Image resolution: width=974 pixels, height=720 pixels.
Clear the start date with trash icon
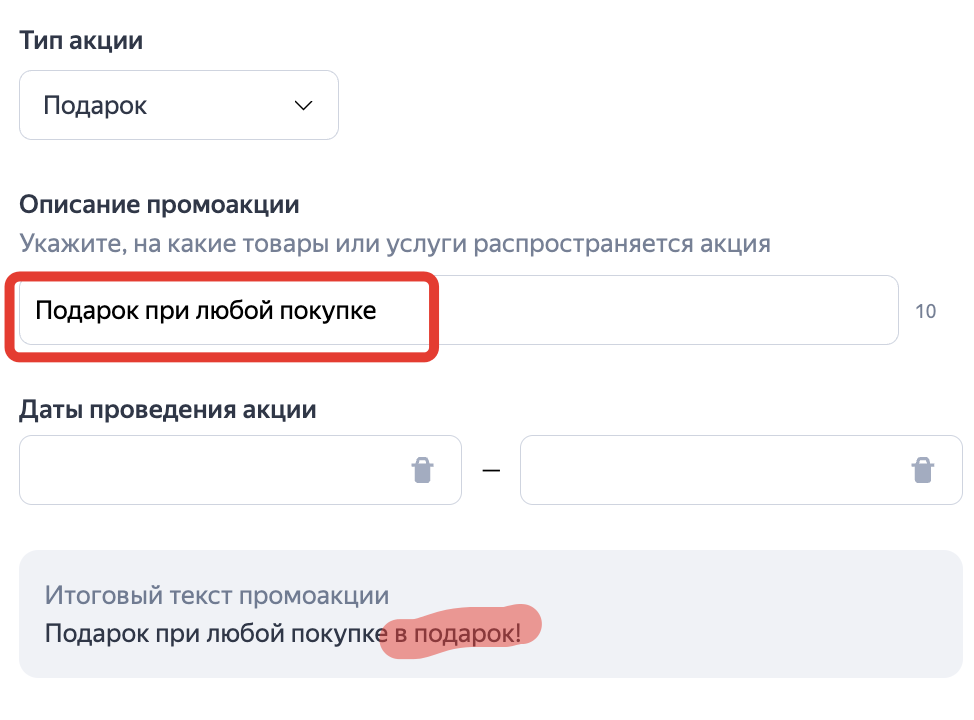click(423, 470)
